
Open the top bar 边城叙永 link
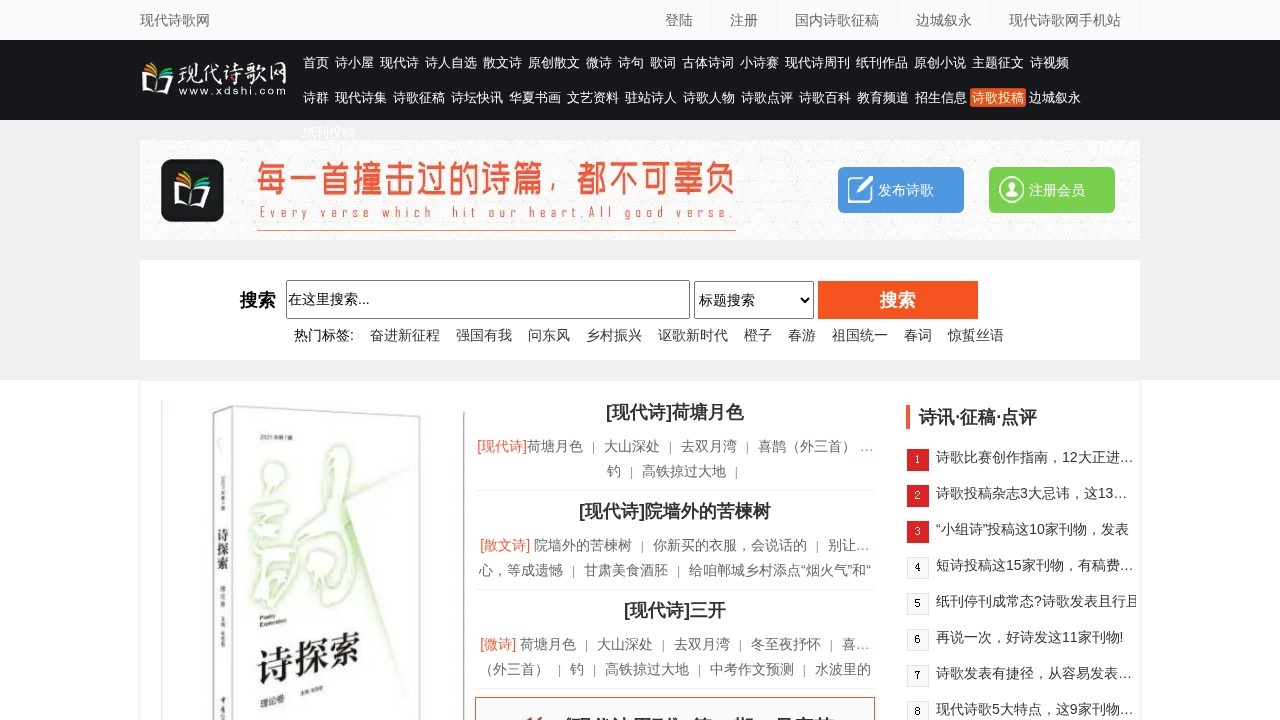(x=944, y=20)
